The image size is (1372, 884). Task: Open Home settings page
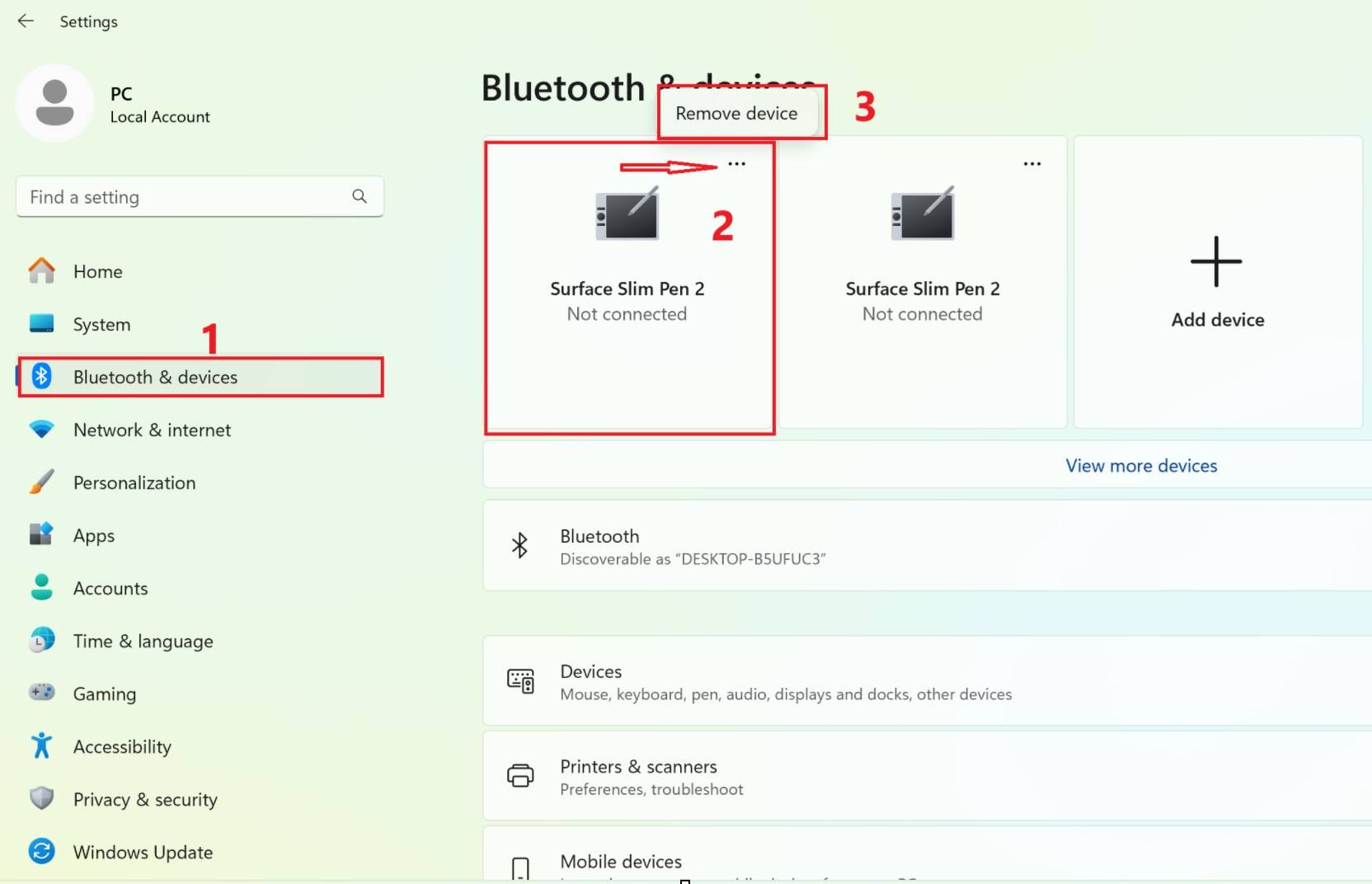tap(200, 271)
